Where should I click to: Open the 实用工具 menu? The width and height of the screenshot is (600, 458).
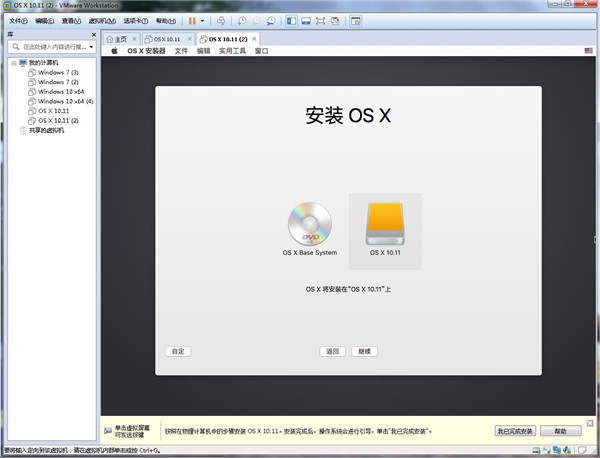click(x=232, y=51)
